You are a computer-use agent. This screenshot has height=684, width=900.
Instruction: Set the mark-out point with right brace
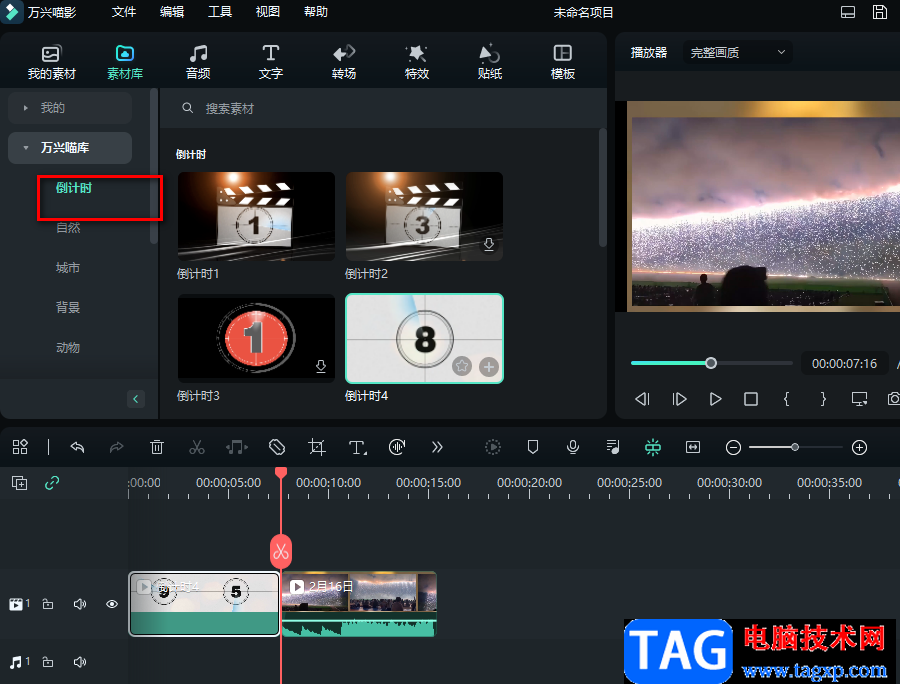[x=823, y=399]
